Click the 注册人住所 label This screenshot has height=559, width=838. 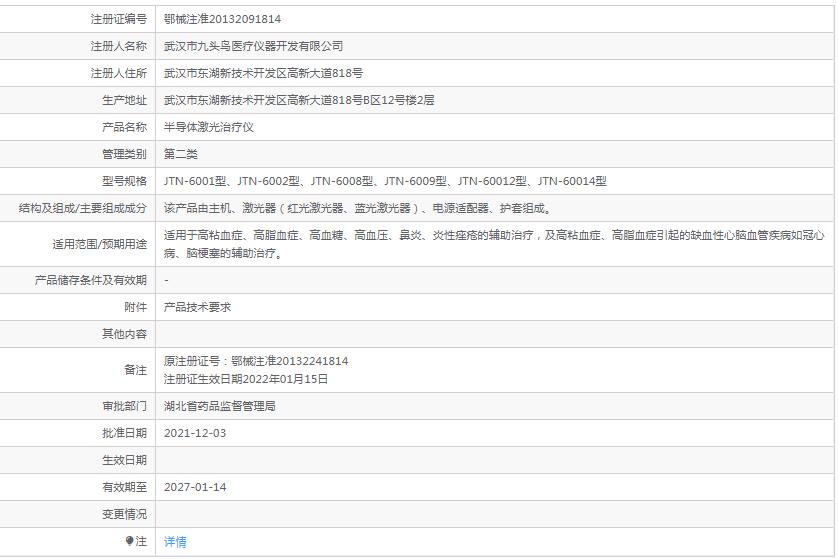[x=119, y=73]
